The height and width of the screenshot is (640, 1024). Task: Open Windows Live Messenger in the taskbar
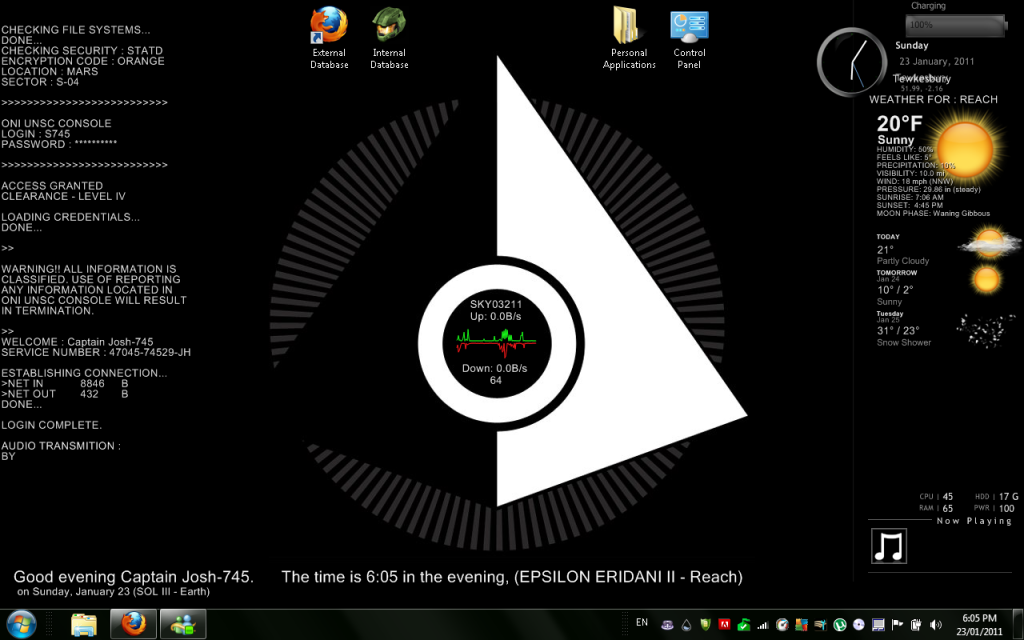[183, 625]
